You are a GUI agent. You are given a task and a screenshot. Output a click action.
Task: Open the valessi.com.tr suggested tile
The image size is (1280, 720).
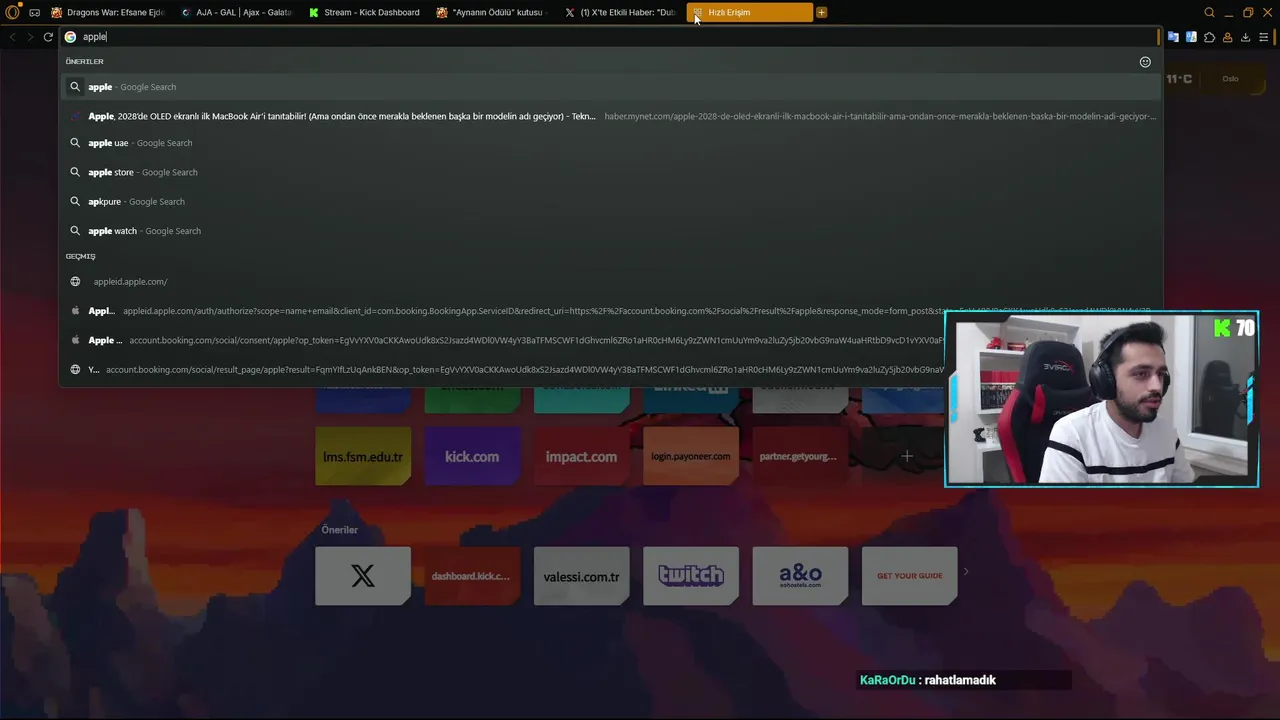coord(581,576)
